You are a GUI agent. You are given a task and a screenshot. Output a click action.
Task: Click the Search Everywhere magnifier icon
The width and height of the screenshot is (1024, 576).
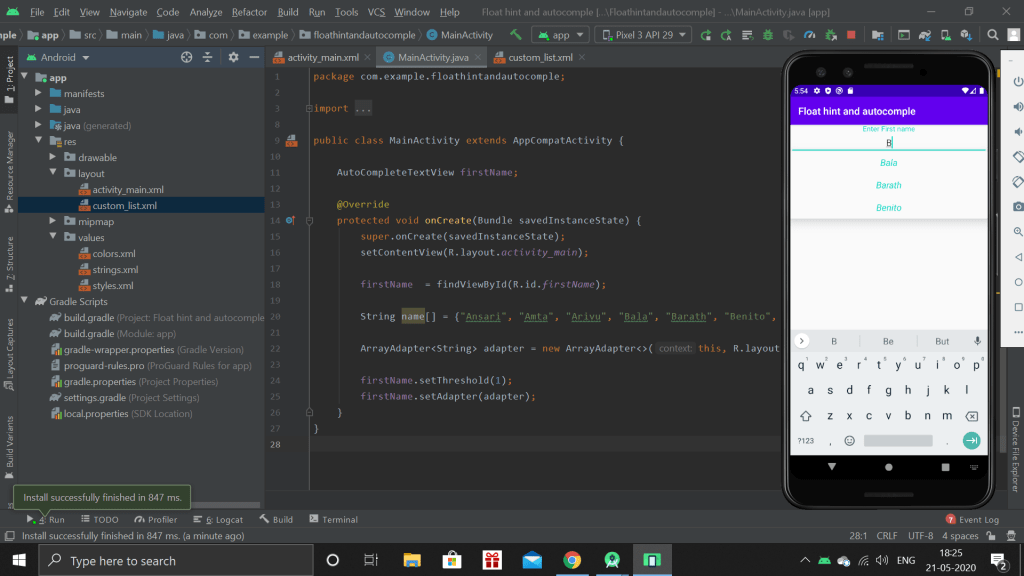pyautogui.click(x=994, y=34)
